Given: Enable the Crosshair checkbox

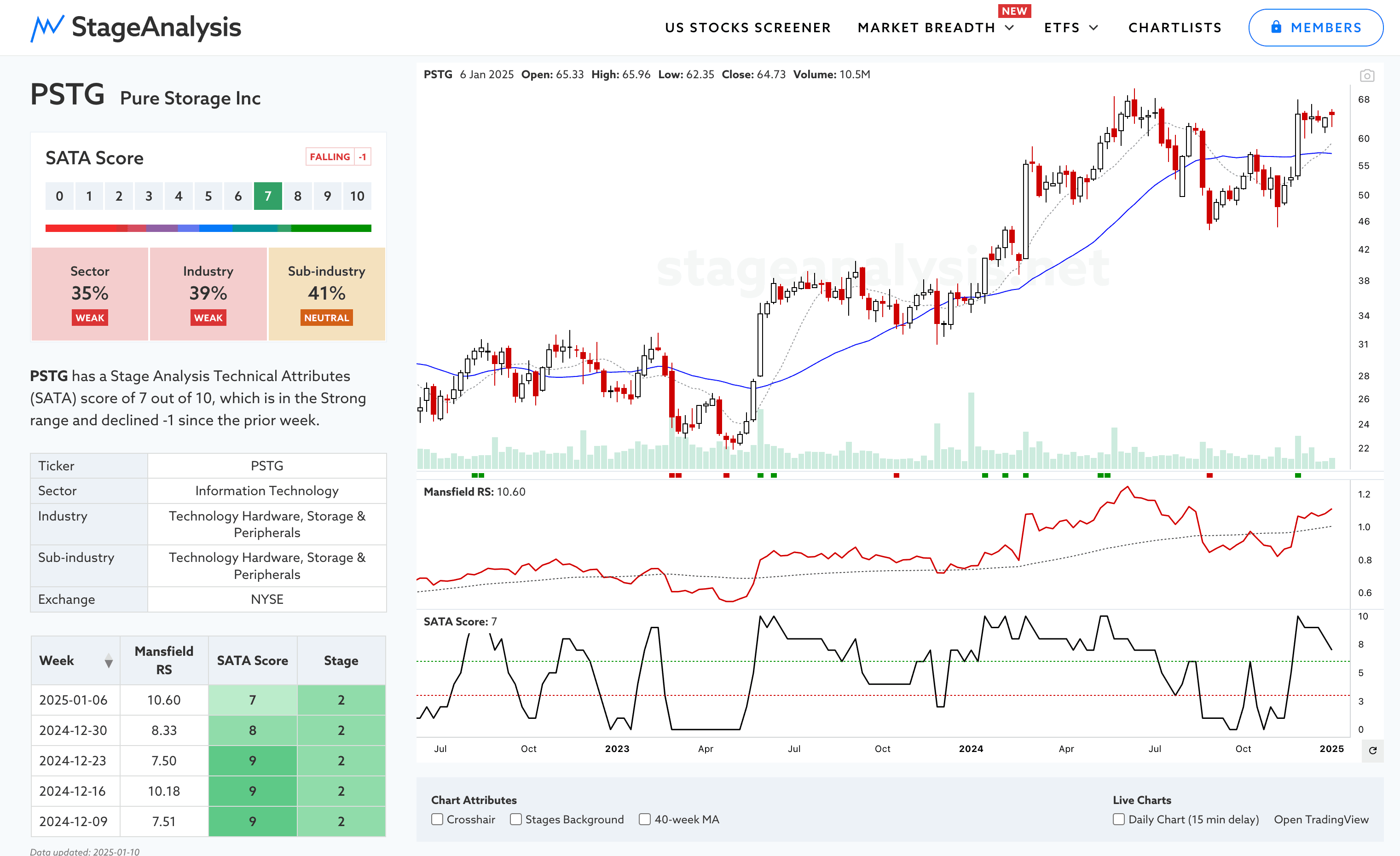Looking at the screenshot, I should point(437,819).
